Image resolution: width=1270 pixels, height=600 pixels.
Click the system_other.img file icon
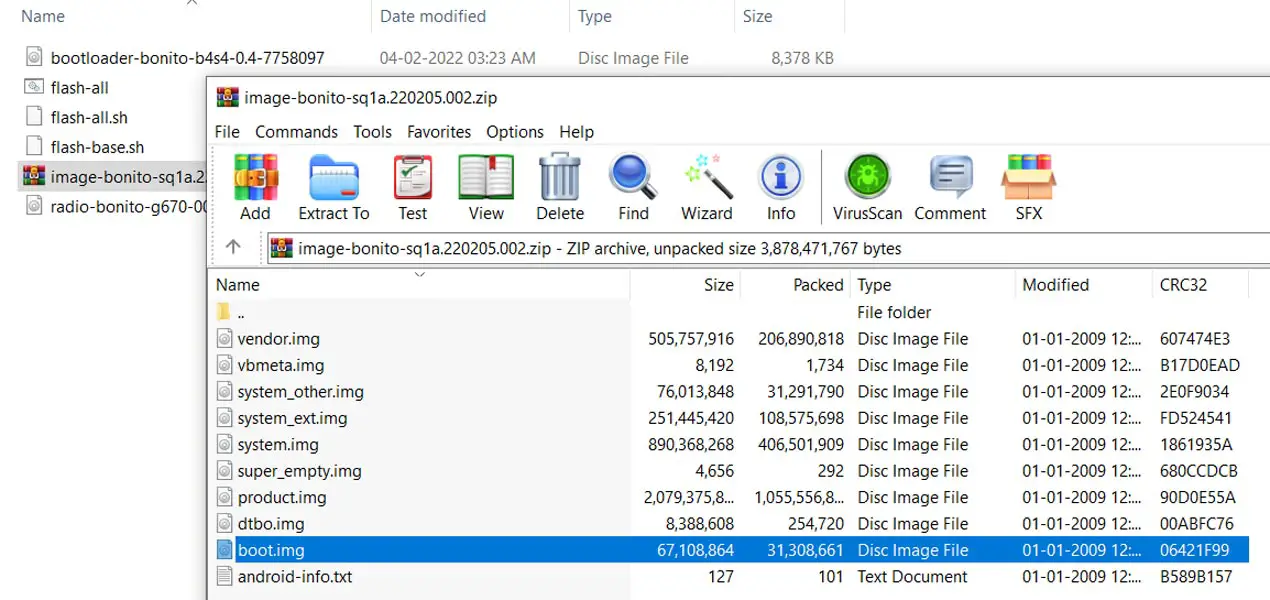click(224, 391)
